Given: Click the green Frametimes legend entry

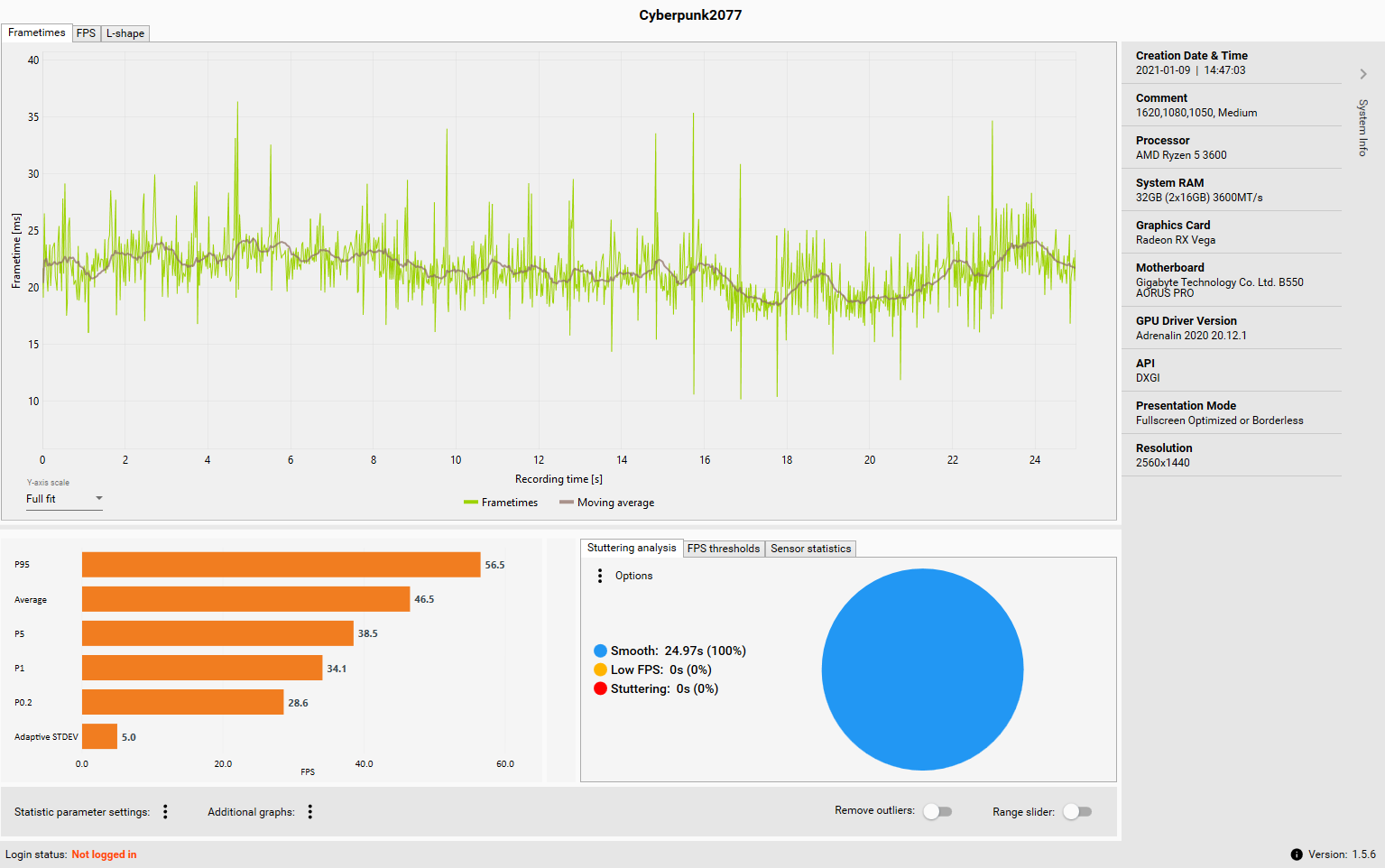Looking at the screenshot, I should [x=501, y=503].
